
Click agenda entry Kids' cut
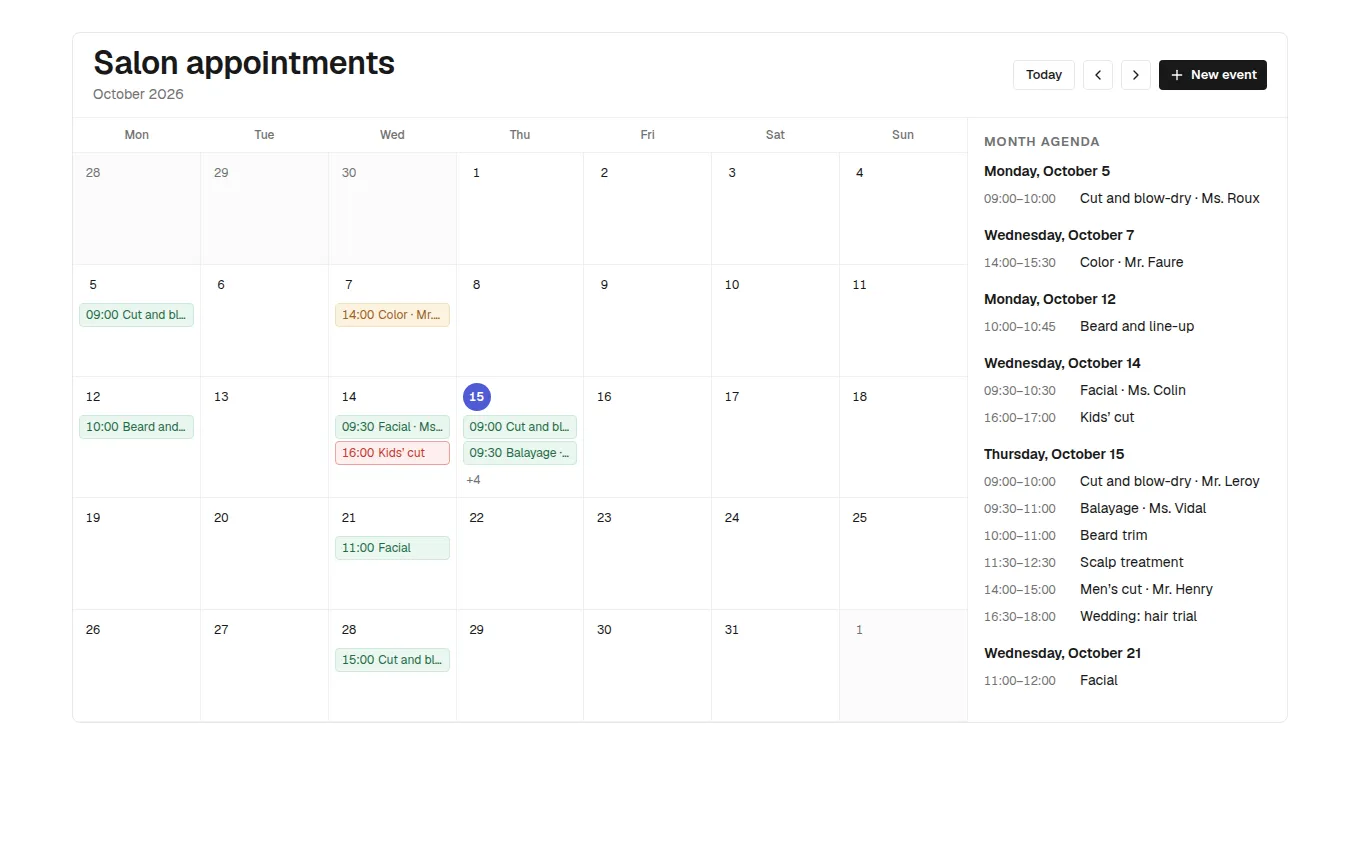1127,418
